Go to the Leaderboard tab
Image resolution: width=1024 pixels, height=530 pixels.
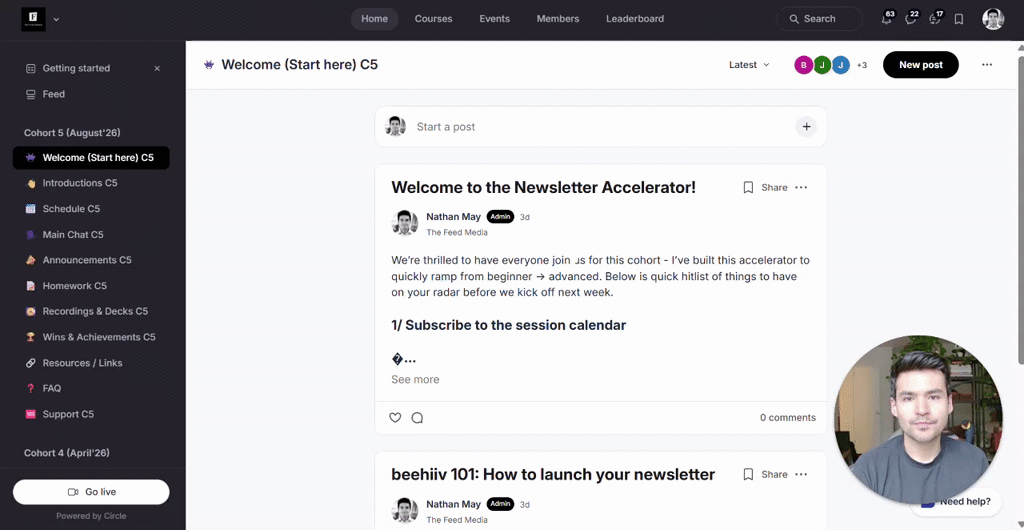pos(635,19)
